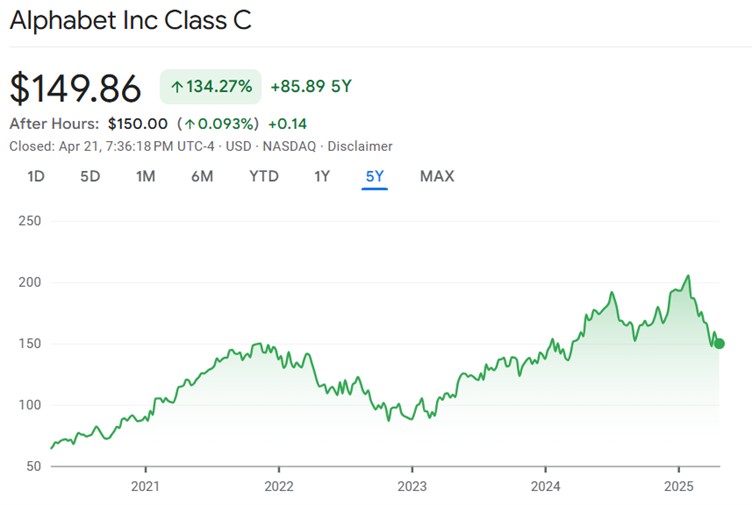
Task: Select the 1Y time range tab
Action: tap(322, 176)
